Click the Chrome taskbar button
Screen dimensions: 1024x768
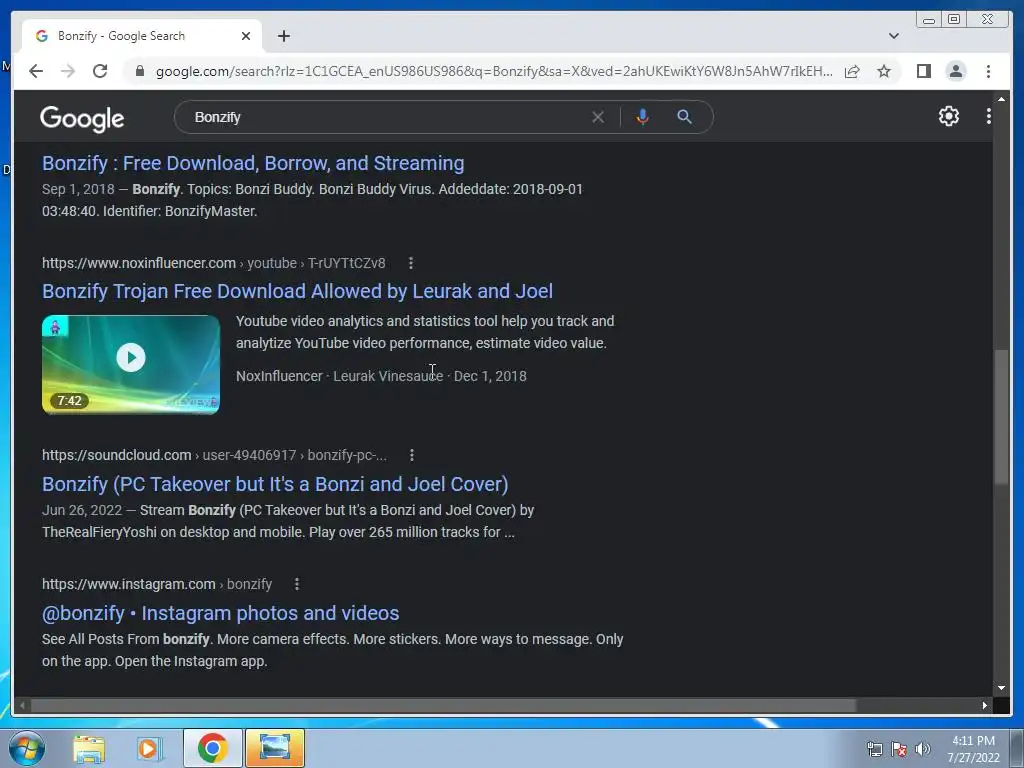pyautogui.click(x=212, y=748)
